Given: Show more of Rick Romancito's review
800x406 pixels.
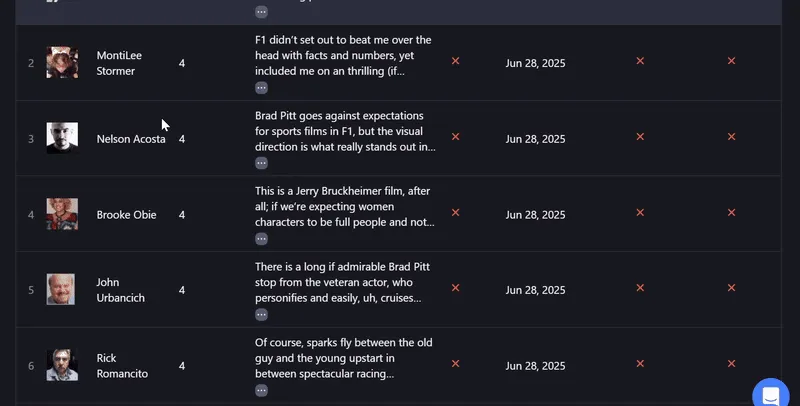Looking at the screenshot, I should [x=261, y=391].
